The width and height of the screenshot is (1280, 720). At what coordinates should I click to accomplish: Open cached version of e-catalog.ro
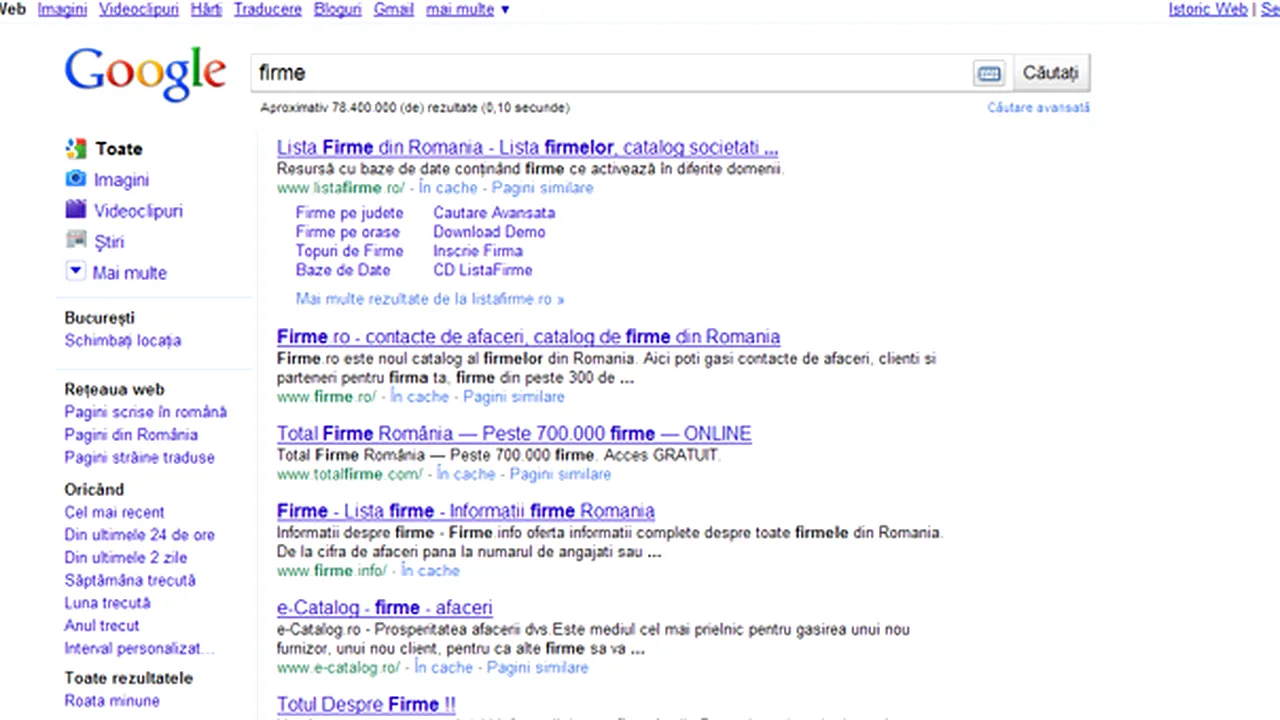coord(444,668)
